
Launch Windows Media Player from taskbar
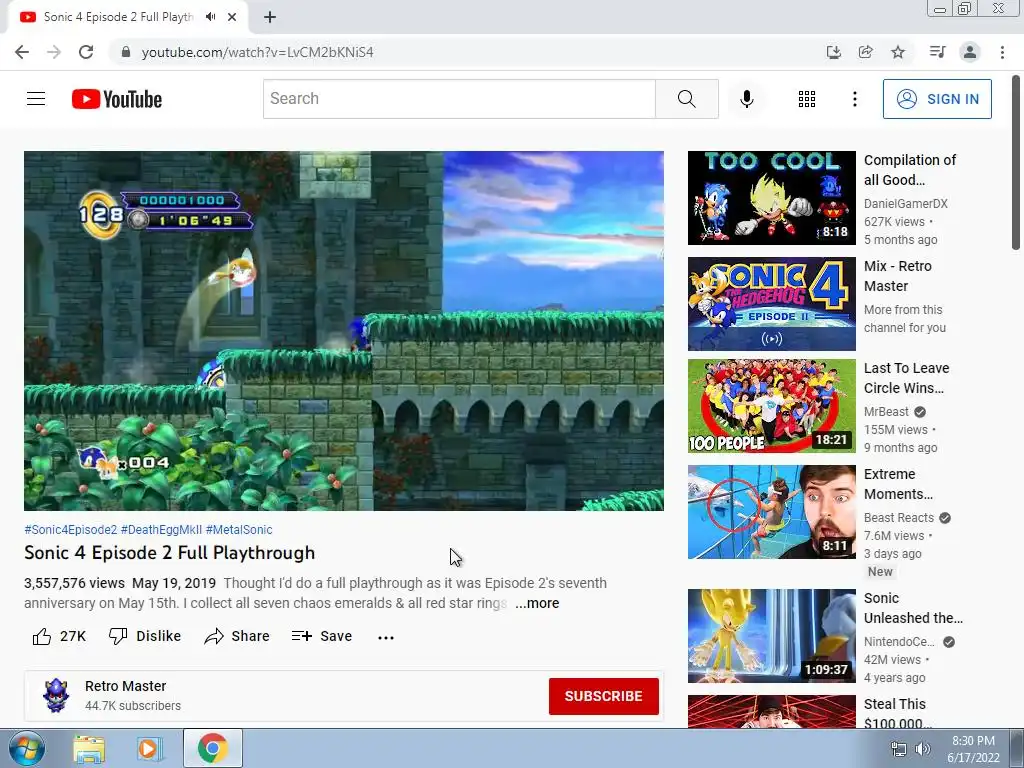(x=148, y=748)
